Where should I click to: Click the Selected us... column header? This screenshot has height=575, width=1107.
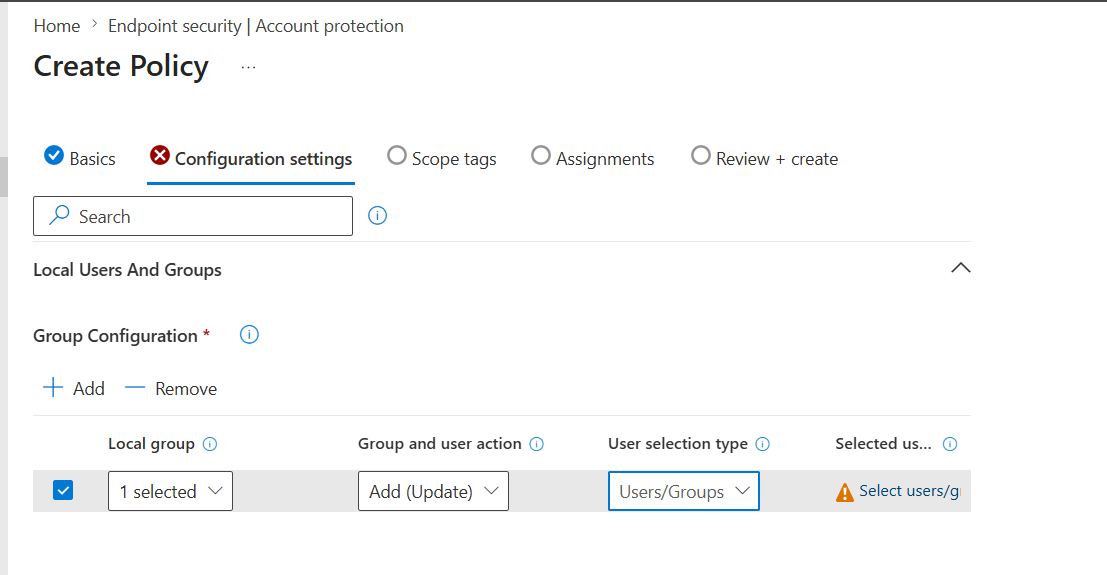click(x=883, y=444)
